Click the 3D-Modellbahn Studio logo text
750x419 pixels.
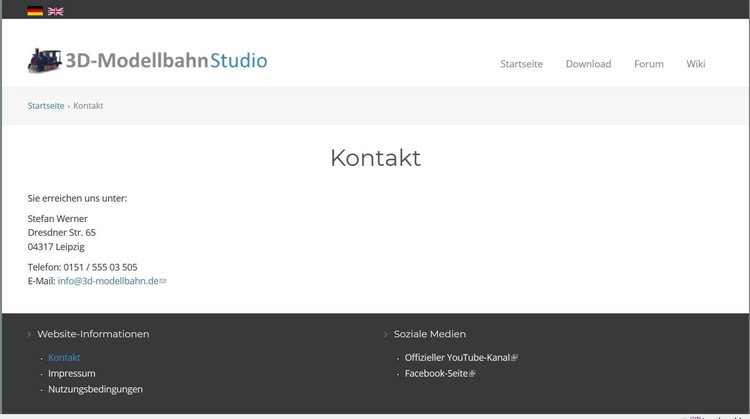pos(166,61)
